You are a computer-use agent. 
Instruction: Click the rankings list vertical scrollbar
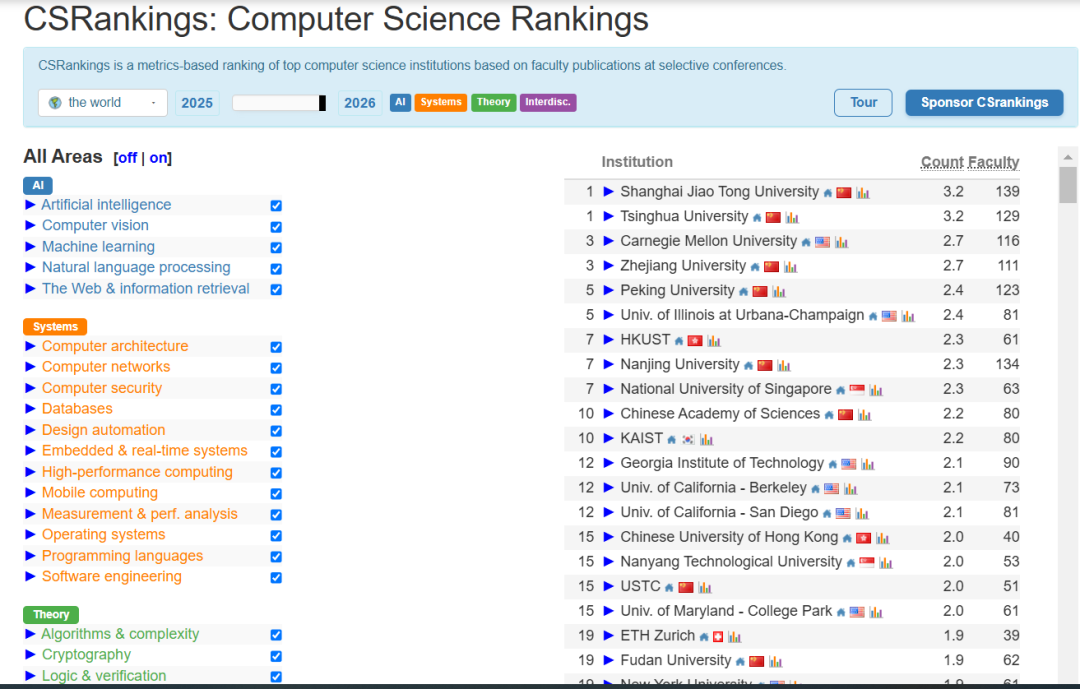coord(1068,186)
